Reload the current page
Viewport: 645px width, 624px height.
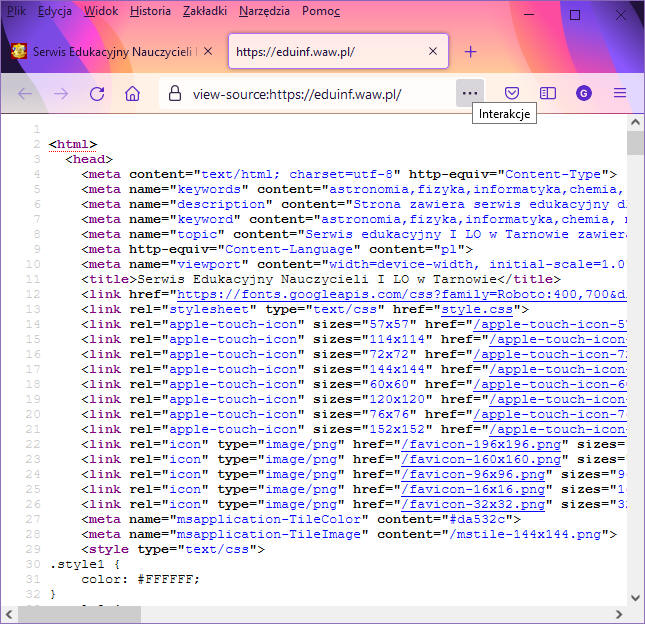pos(97,93)
